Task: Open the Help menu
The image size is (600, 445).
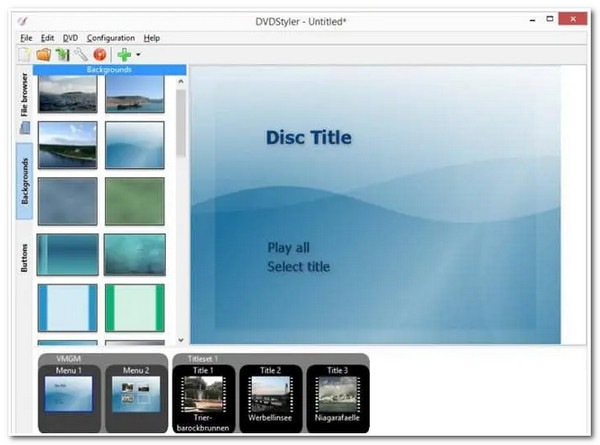Action: [152, 38]
